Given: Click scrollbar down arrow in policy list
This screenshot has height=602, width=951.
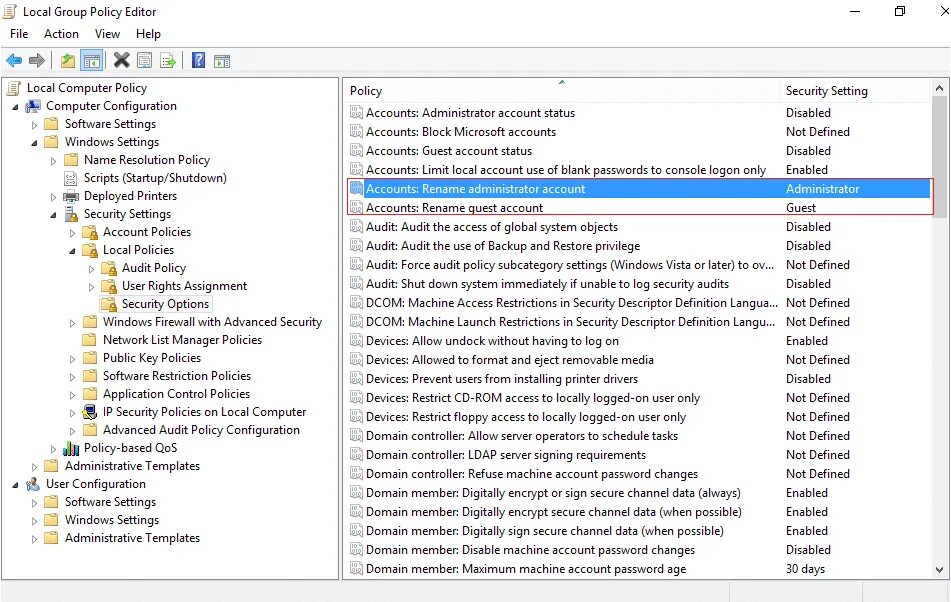Looking at the screenshot, I should pos(939,570).
